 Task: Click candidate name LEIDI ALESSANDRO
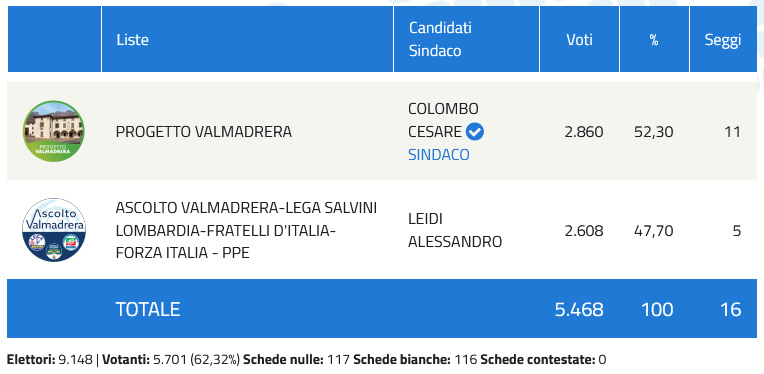coord(455,230)
